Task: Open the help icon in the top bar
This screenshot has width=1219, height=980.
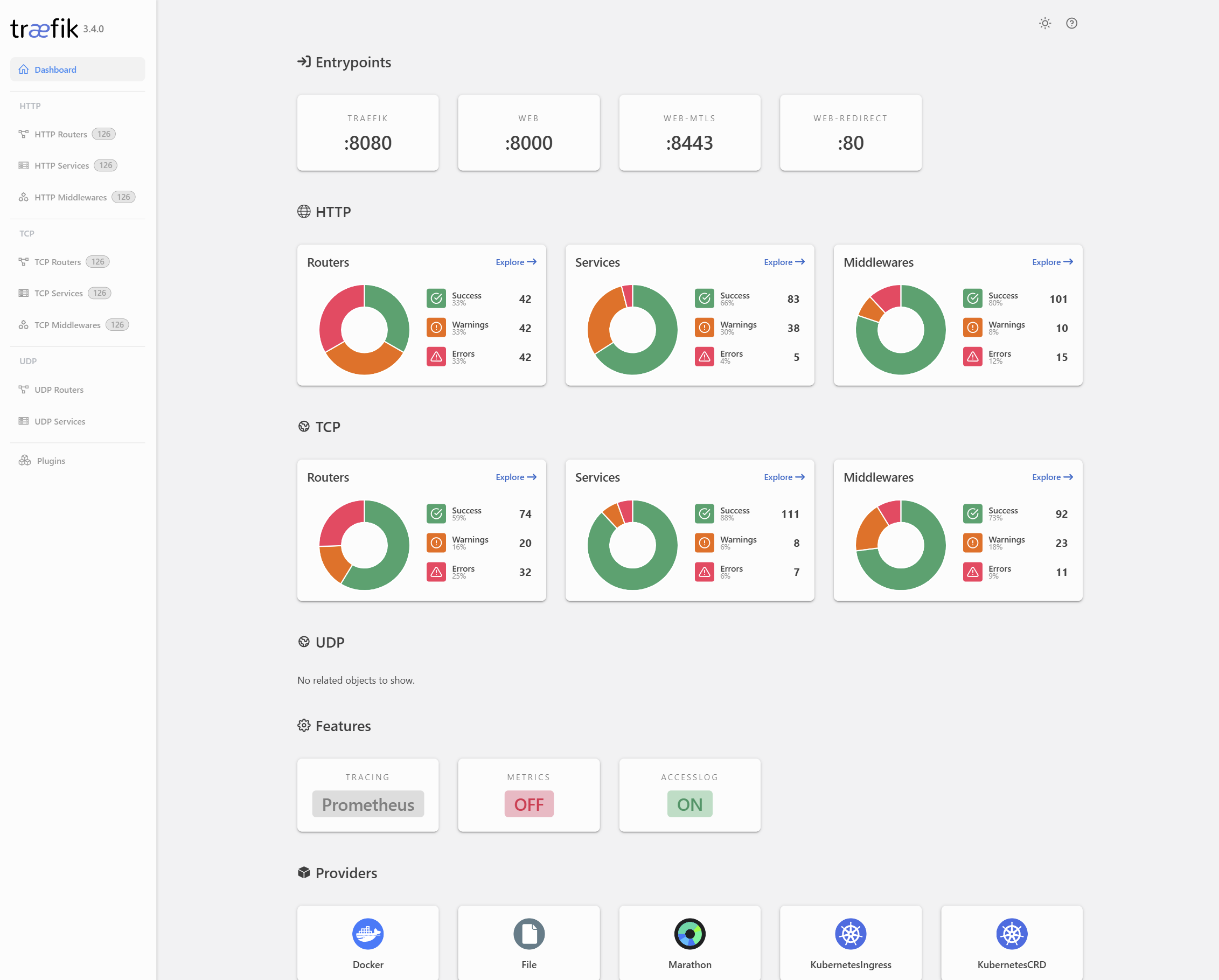Action: [x=1071, y=23]
